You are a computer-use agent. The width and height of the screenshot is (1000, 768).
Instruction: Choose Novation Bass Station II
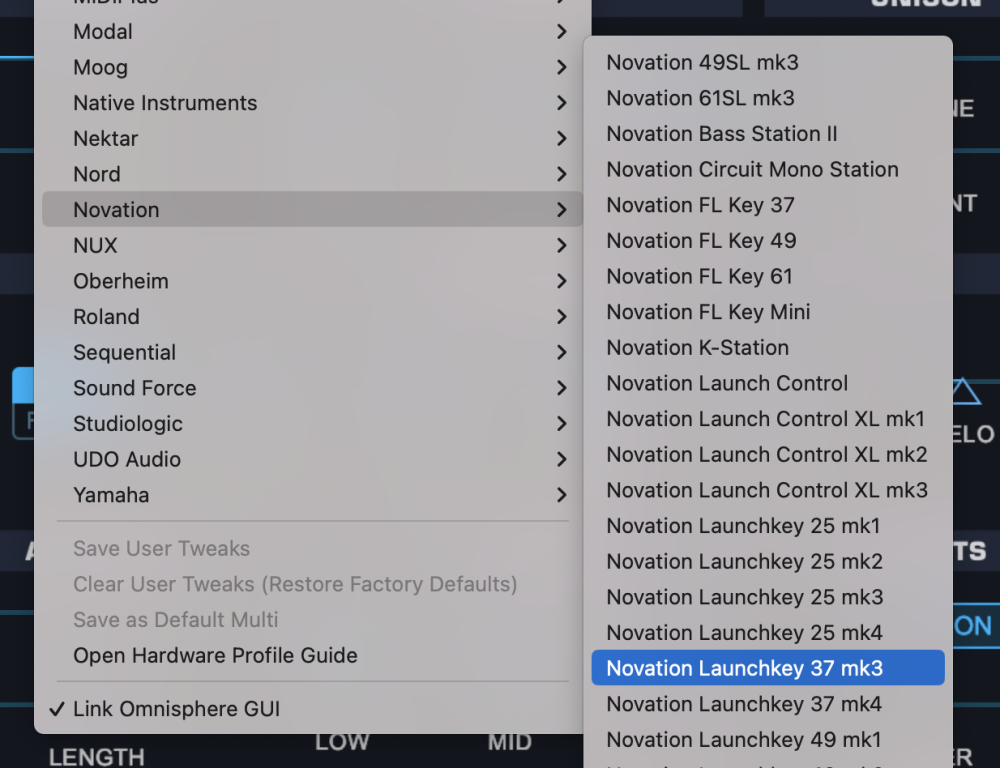pyautogui.click(x=722, y=134)
